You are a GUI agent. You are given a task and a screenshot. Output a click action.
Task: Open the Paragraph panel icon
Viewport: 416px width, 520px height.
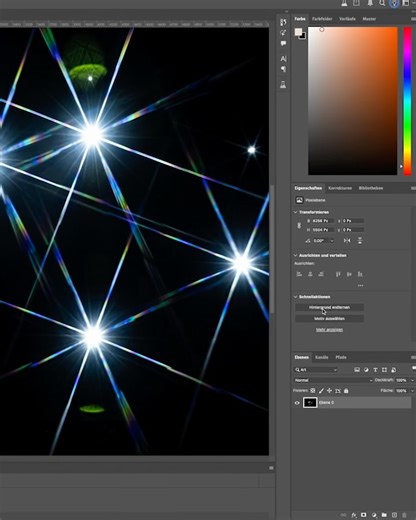[283, 69]
